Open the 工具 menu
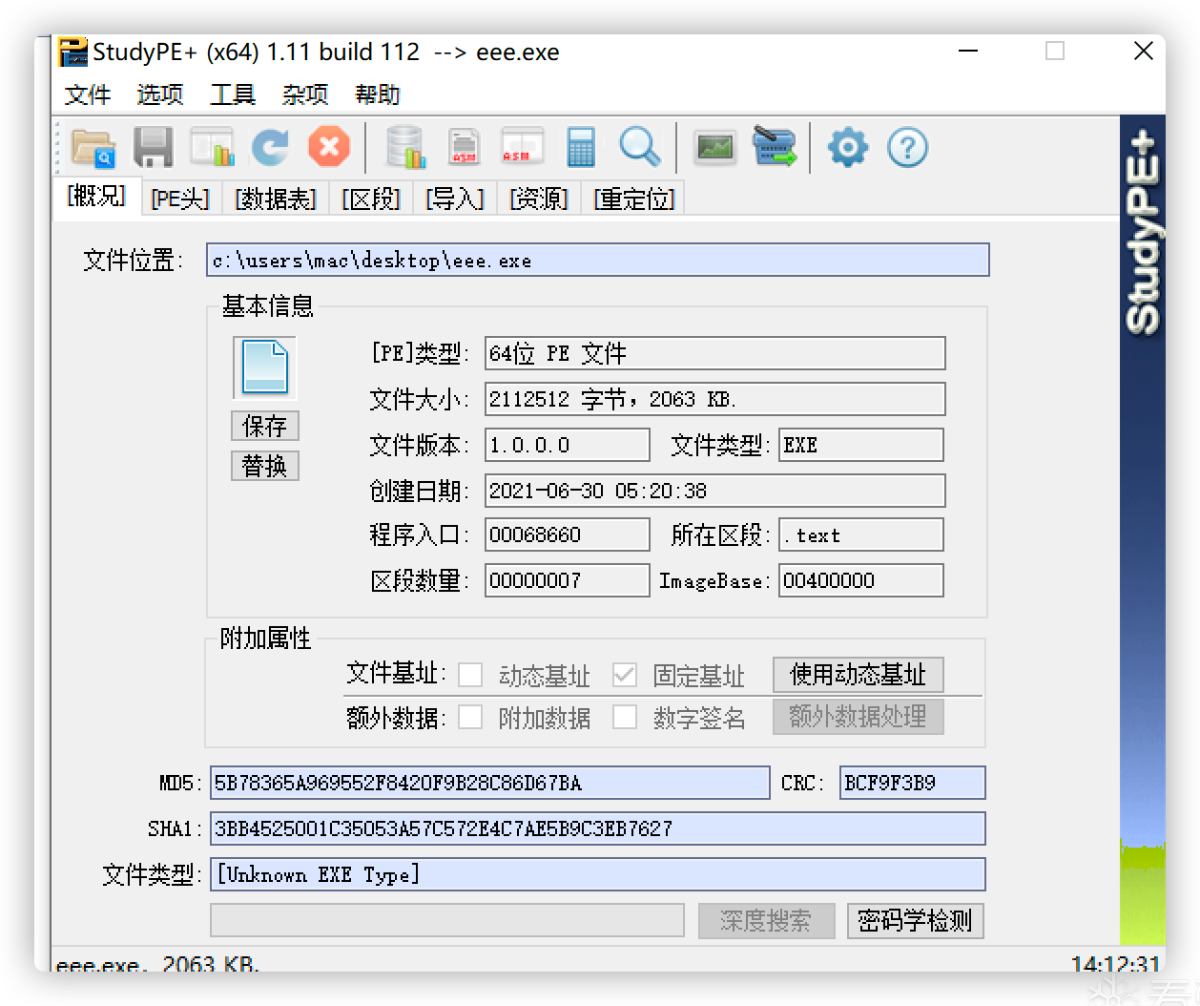1200x1006 pixels. pos(233,95)
